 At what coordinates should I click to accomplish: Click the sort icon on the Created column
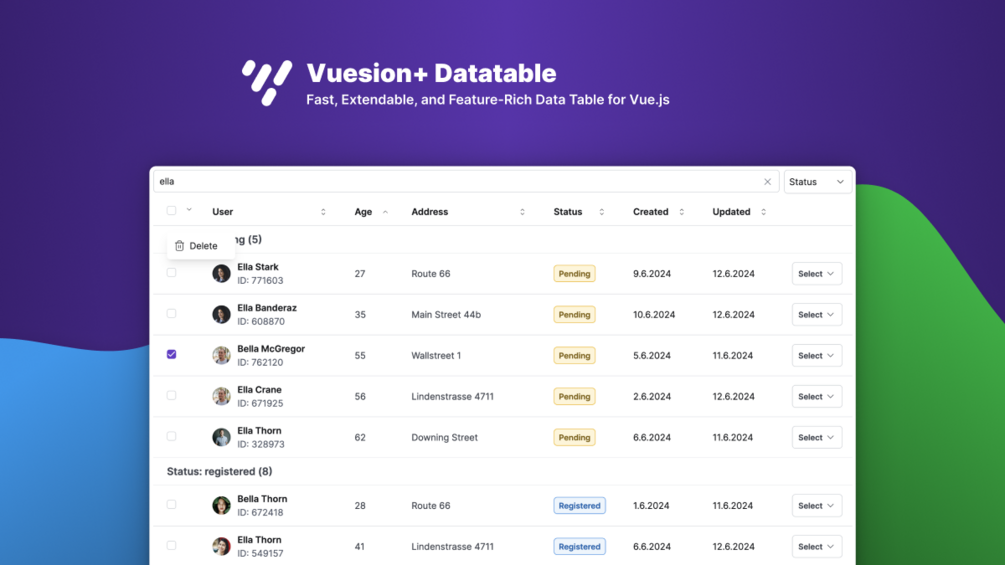click(x=682, y=212)
